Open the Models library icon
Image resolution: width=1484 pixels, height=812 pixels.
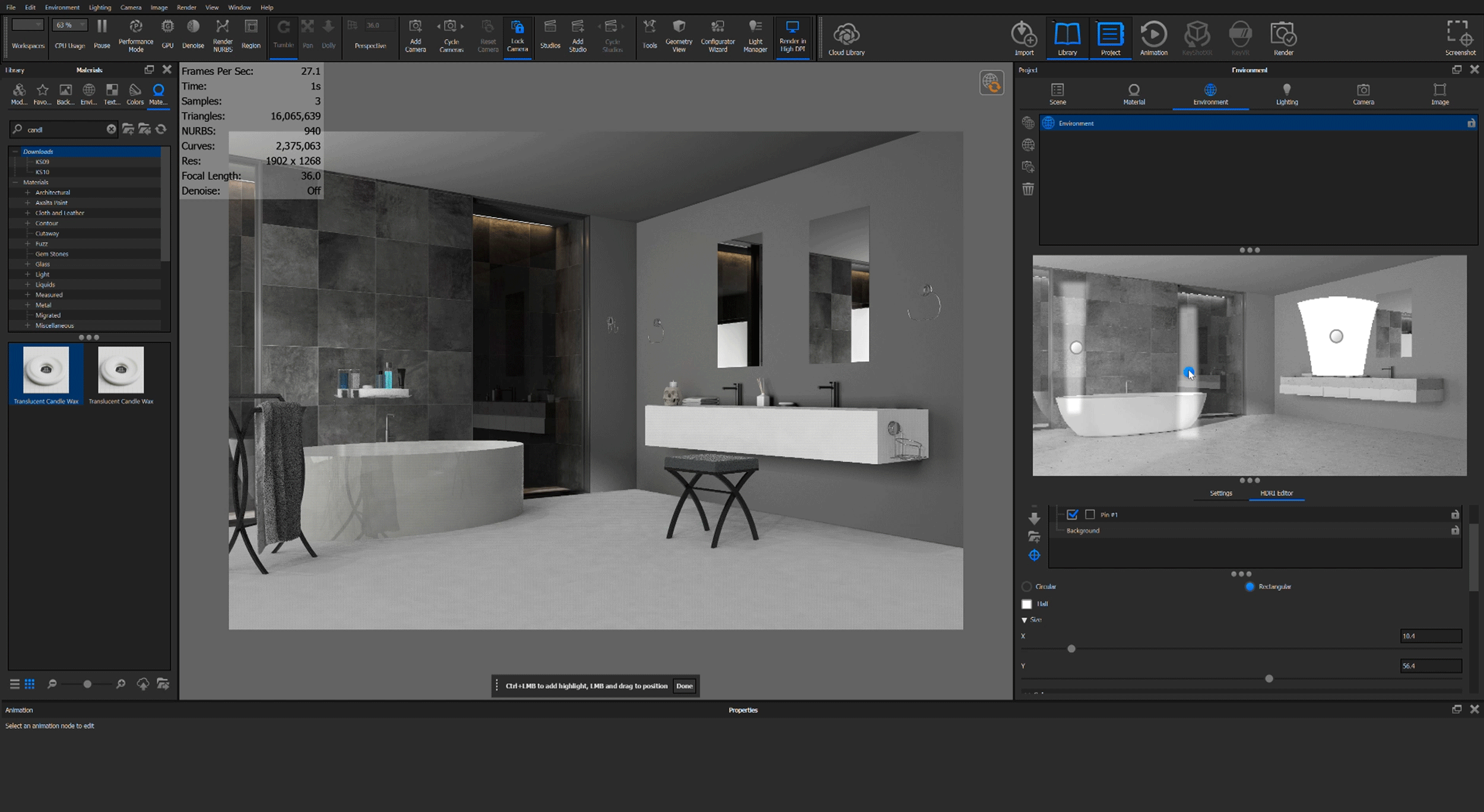(x=19, y=94)
